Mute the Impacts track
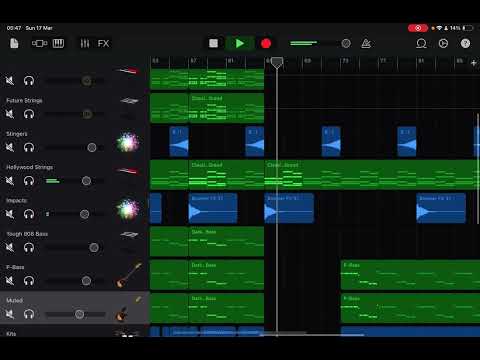Viewport: 480px width, 360px height. 10,214
